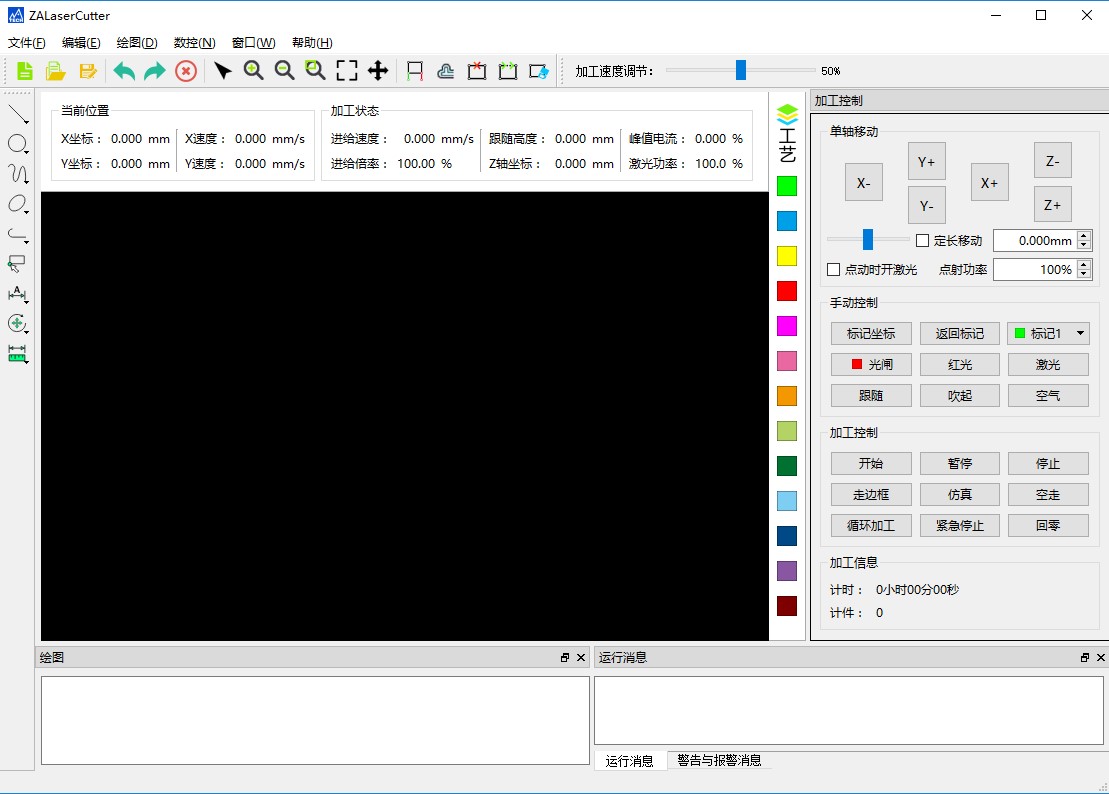Viewport: 1109px width, 794px height.
Task: Click the 紧急停止 emergency stop button
Action: pyautogui.click(x=959, y=526)
